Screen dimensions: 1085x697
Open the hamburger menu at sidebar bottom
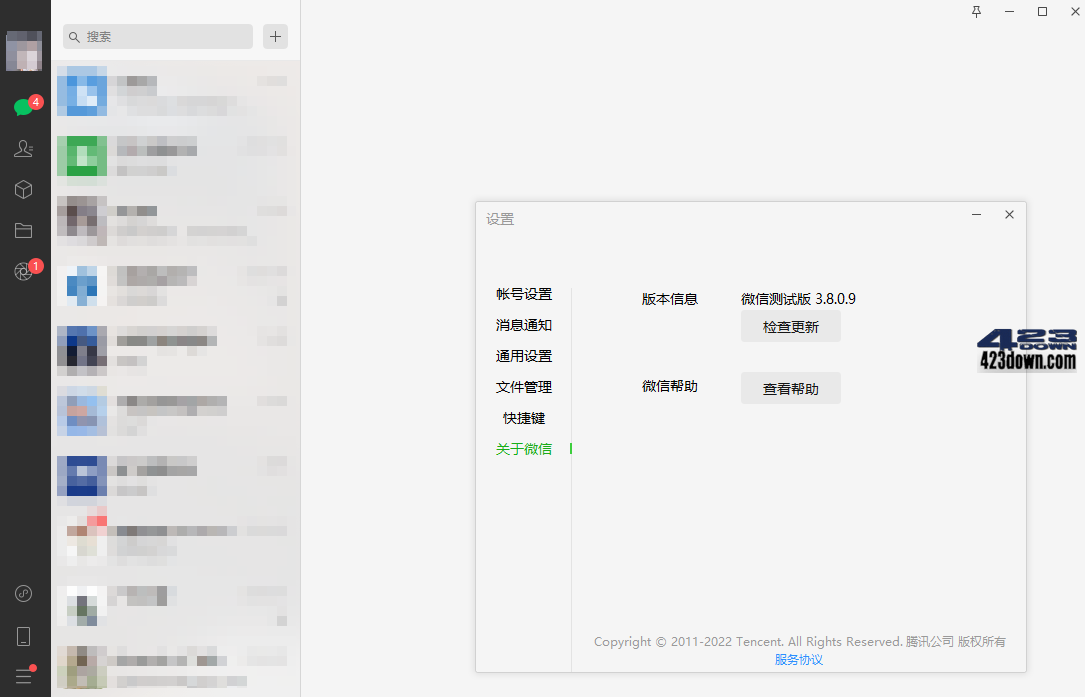(x=23, y=677)
